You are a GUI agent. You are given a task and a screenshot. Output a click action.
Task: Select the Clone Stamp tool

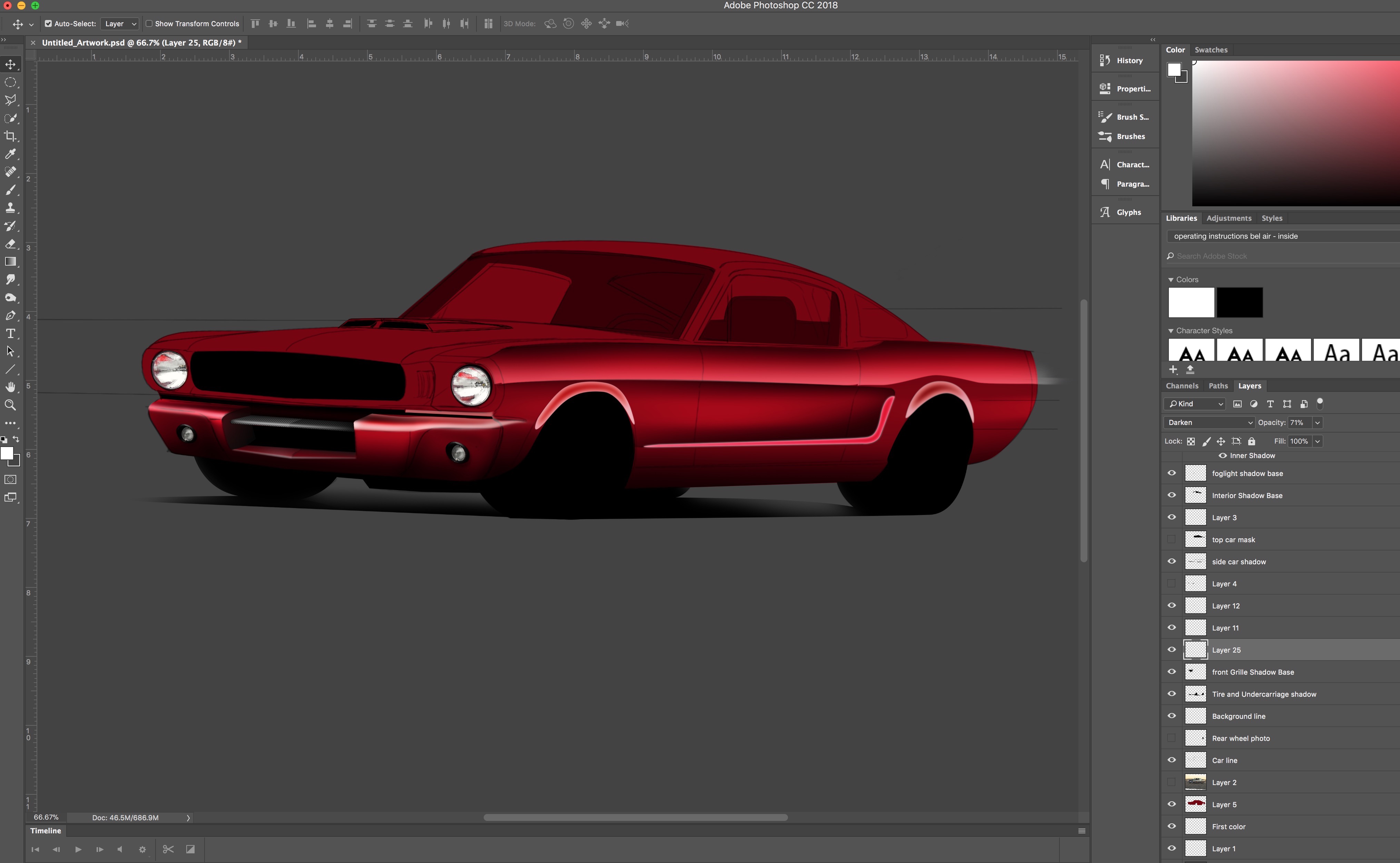(10, 208)
